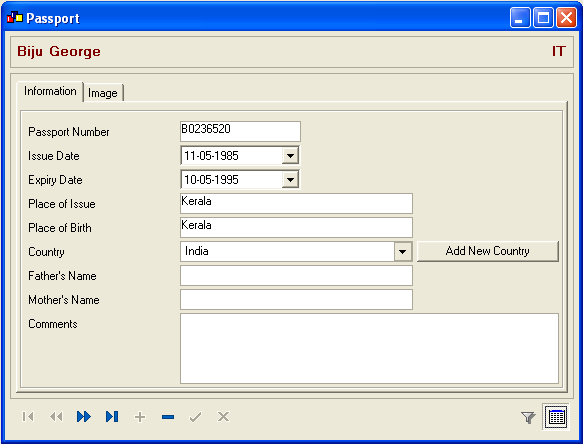This screenshot has width=583, height=444.
Task: Toggle the grid view table icon
Action: pyautogui.click(x=556, y=417)
